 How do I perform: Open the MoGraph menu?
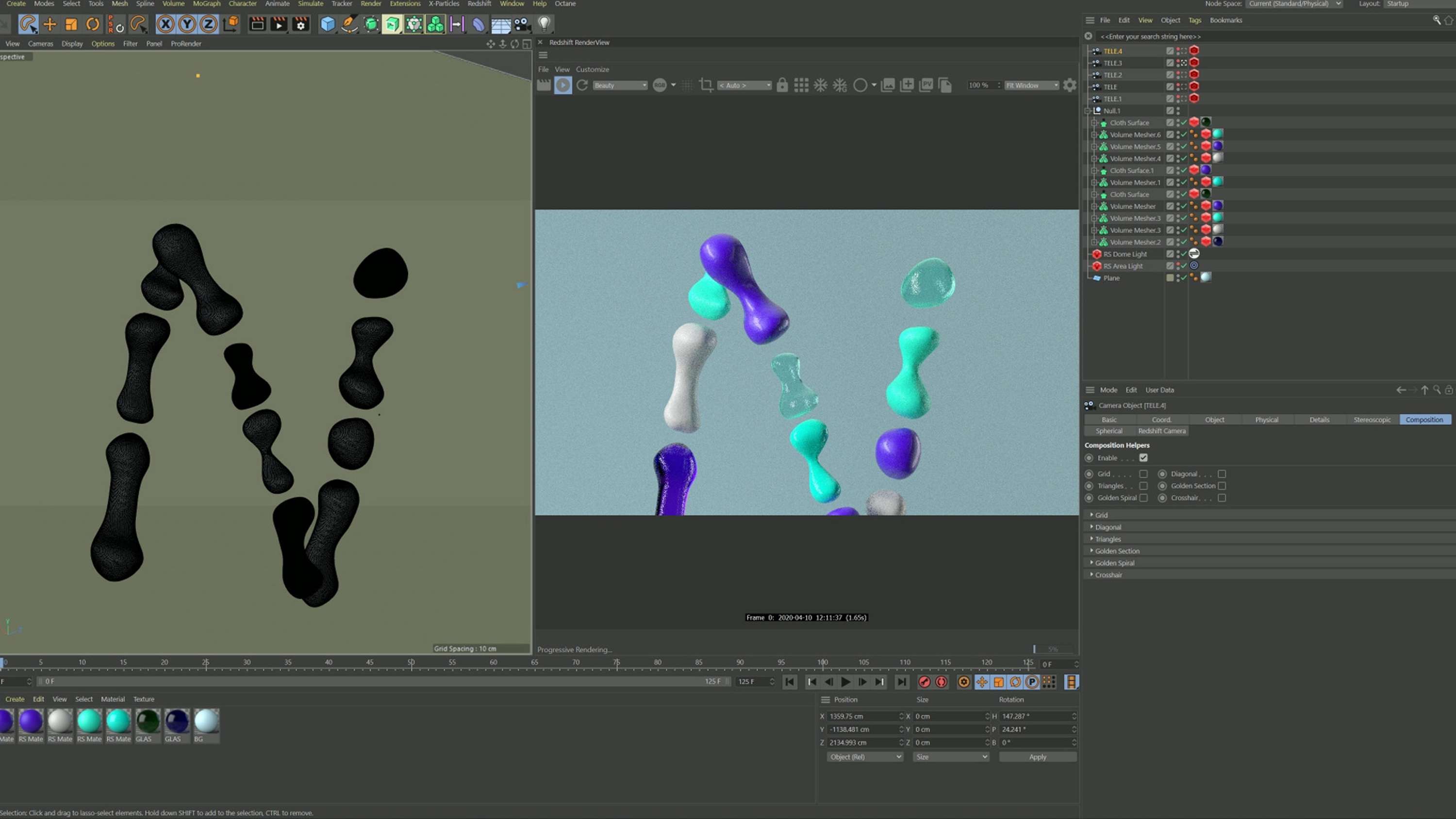click(x=206, y=4)
